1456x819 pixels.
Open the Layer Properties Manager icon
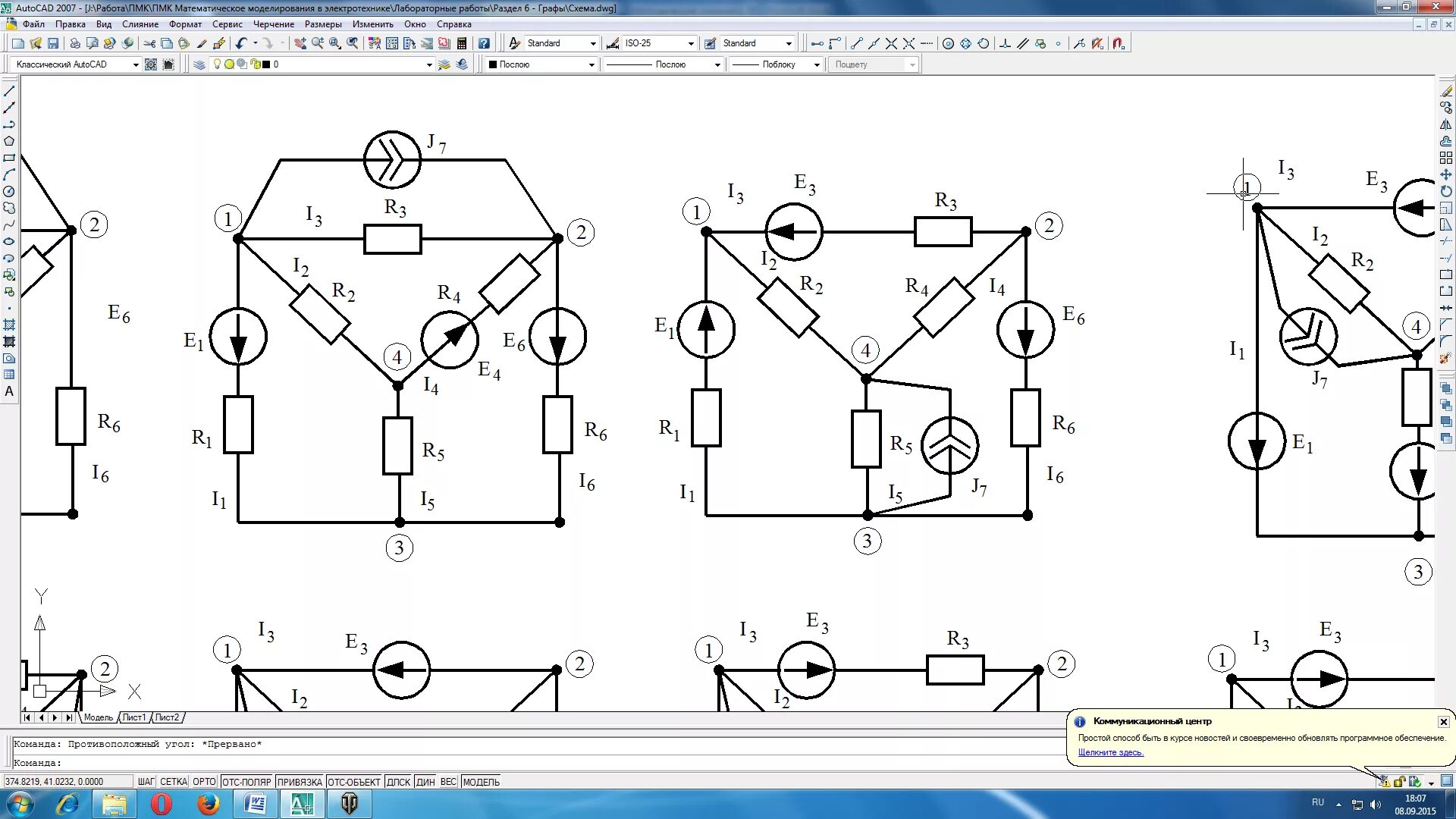click(x=199, y=64)
